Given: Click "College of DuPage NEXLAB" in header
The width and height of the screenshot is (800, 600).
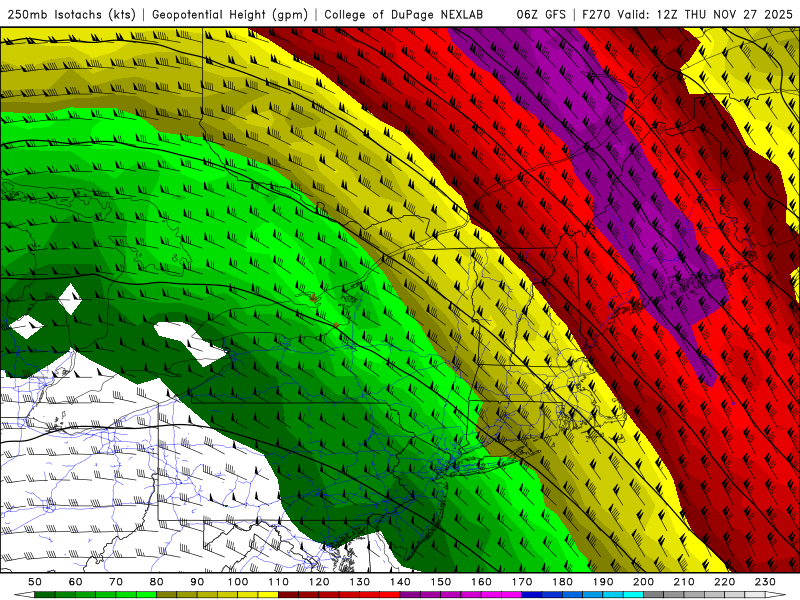Looking at the screenshot, I should point(404,14).
